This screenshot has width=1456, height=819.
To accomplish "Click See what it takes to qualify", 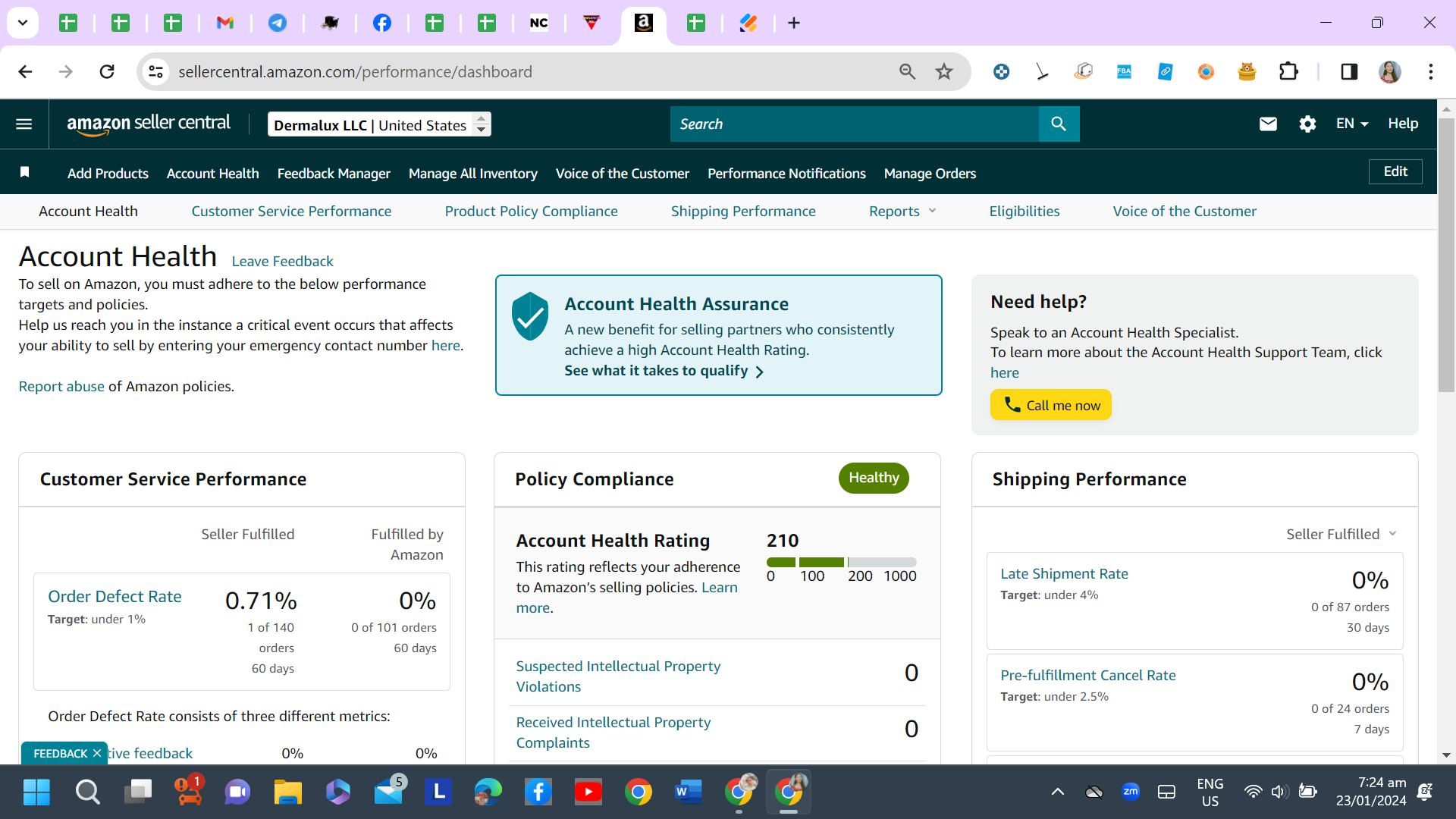I will click(x=664, y=371).
